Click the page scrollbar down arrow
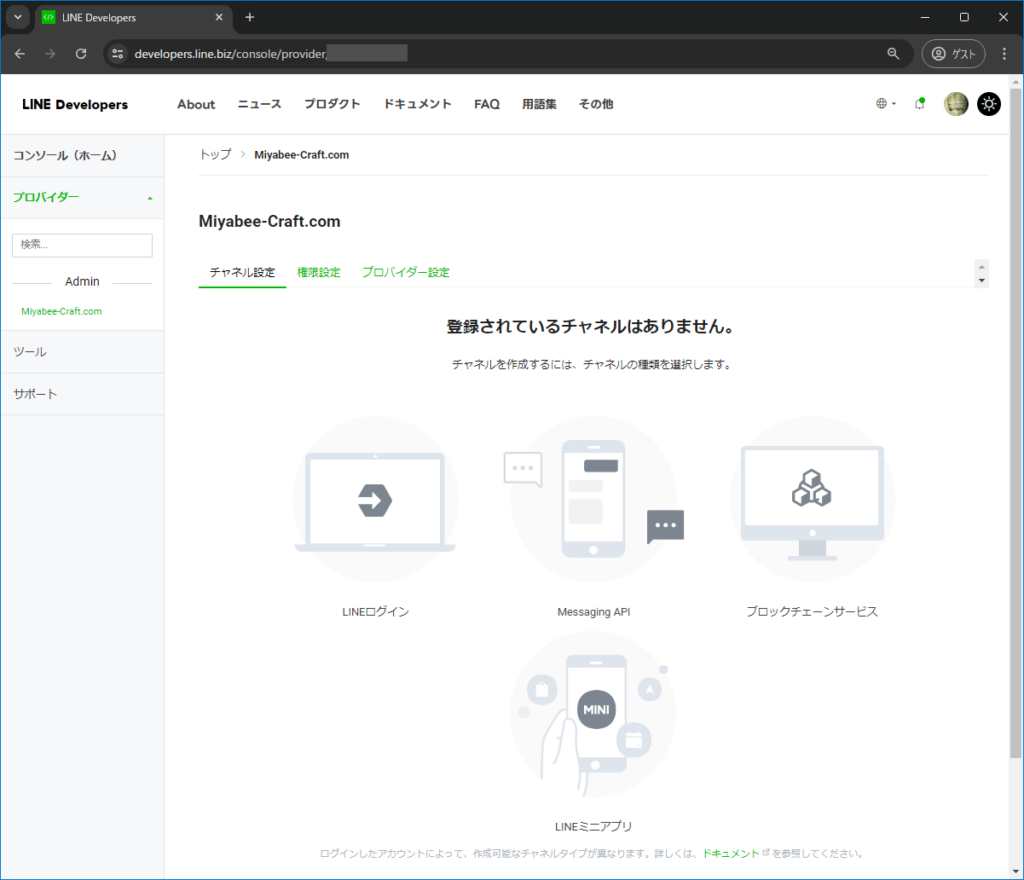This screenshot has height=880, width=1024. click(x=1015, y=872)
